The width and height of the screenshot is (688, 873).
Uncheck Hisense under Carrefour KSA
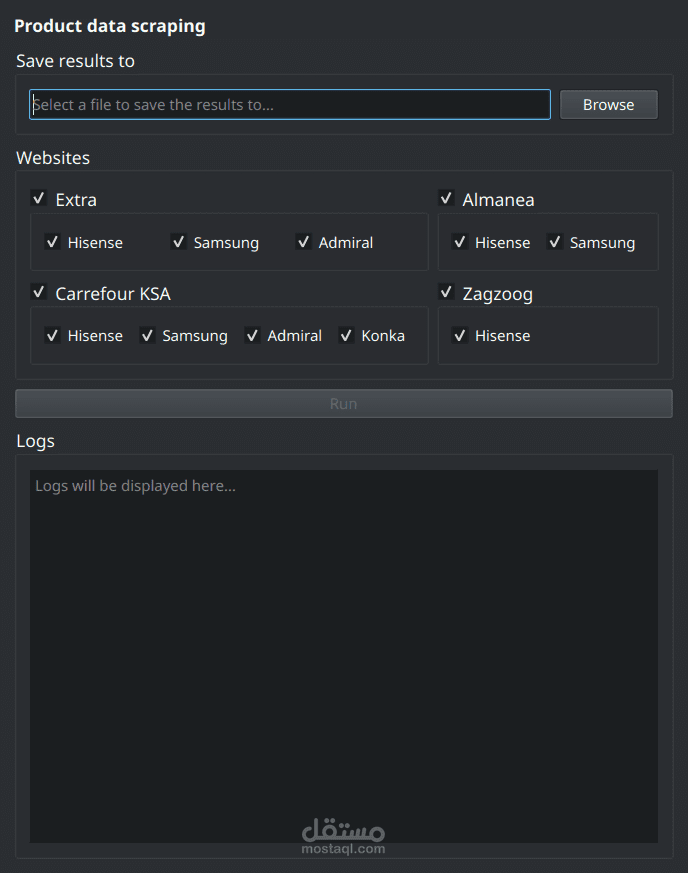point(53,335)
